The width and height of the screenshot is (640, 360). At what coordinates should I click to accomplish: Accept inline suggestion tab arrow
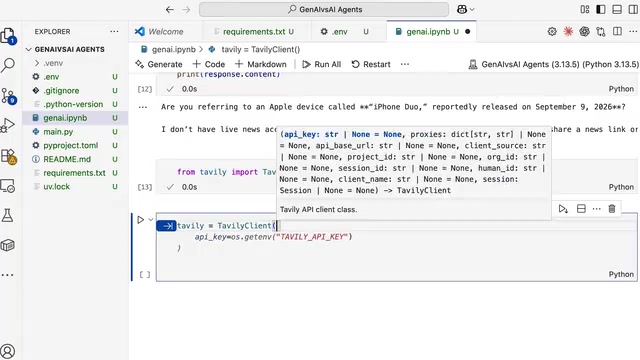(x=166, y=226)
